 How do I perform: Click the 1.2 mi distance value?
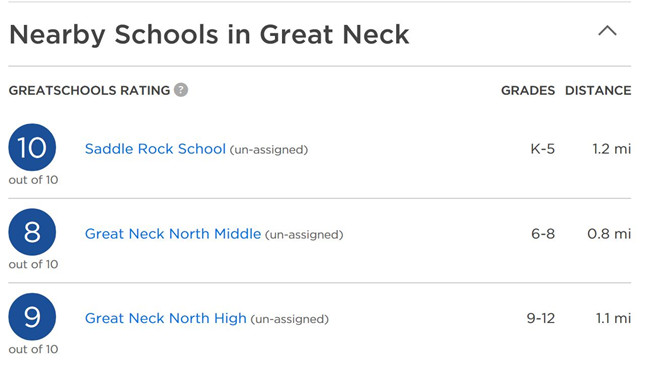612,148
